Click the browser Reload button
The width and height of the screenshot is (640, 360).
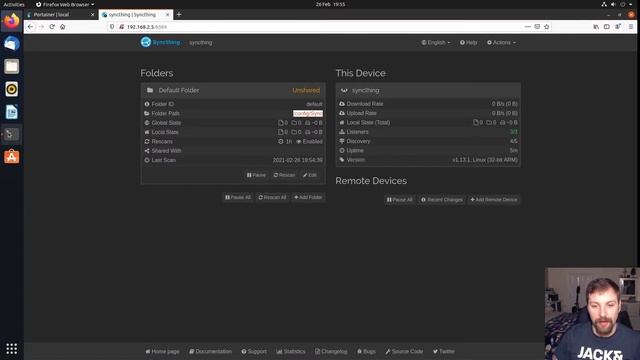[52, 27]
